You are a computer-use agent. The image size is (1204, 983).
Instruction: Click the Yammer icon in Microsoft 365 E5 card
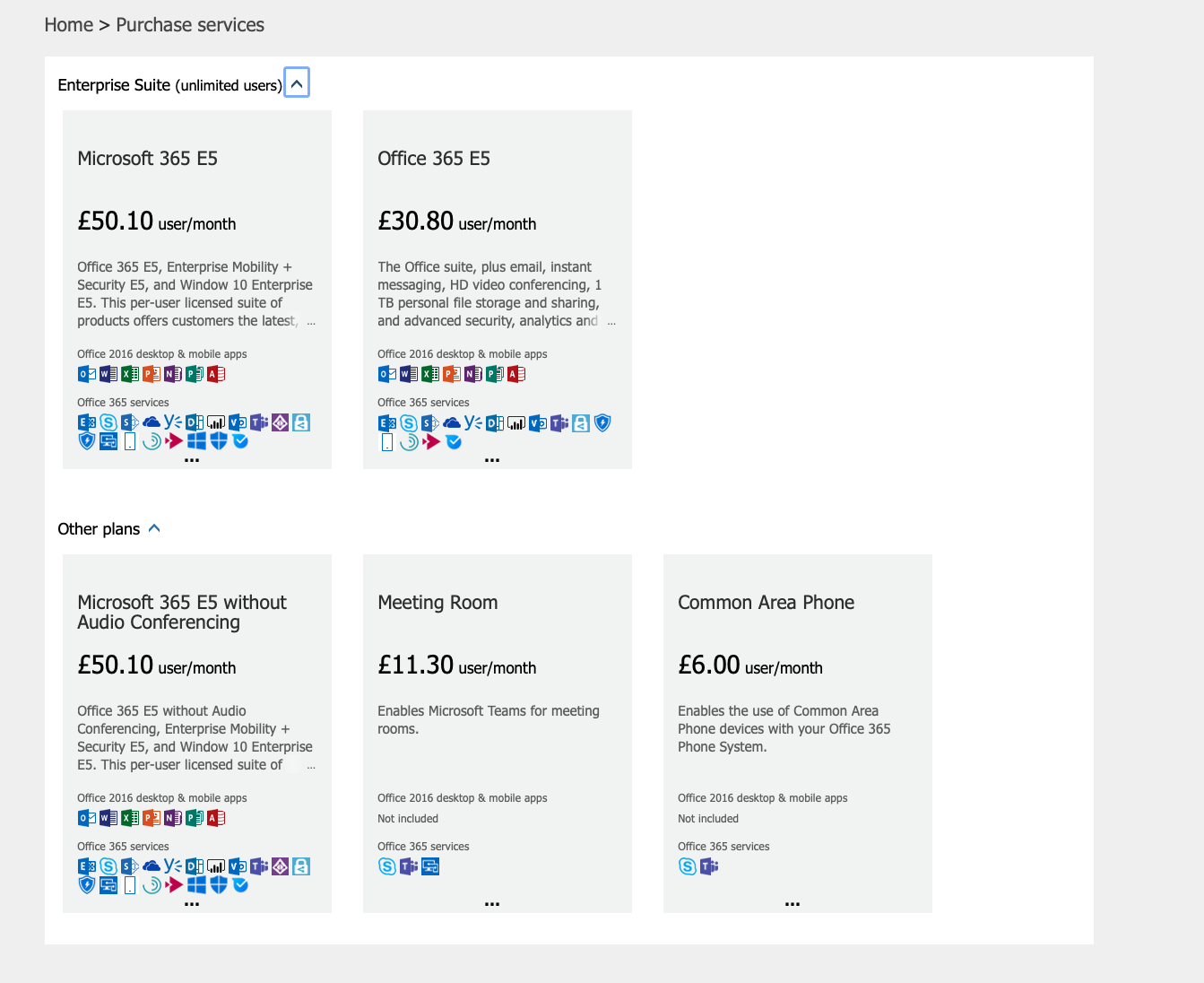[173, 422]
